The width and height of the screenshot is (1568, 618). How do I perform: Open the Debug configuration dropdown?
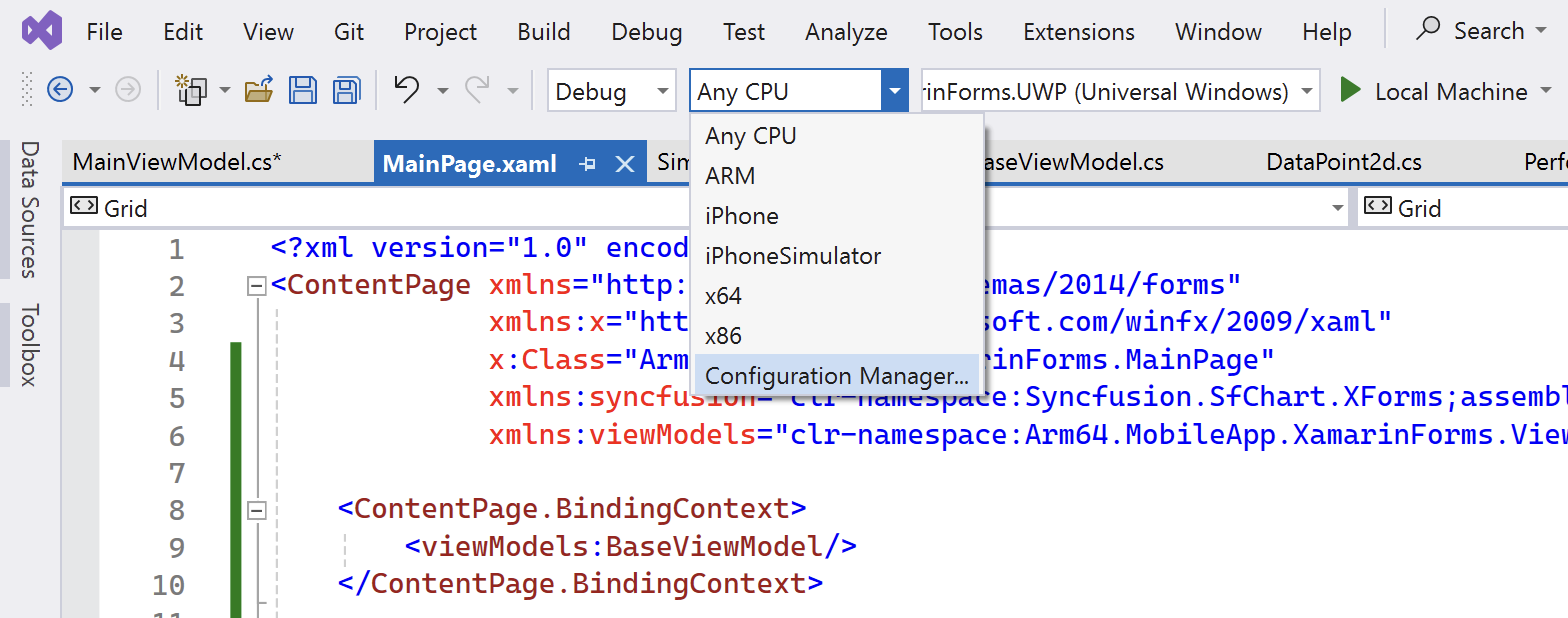[611, 91]
